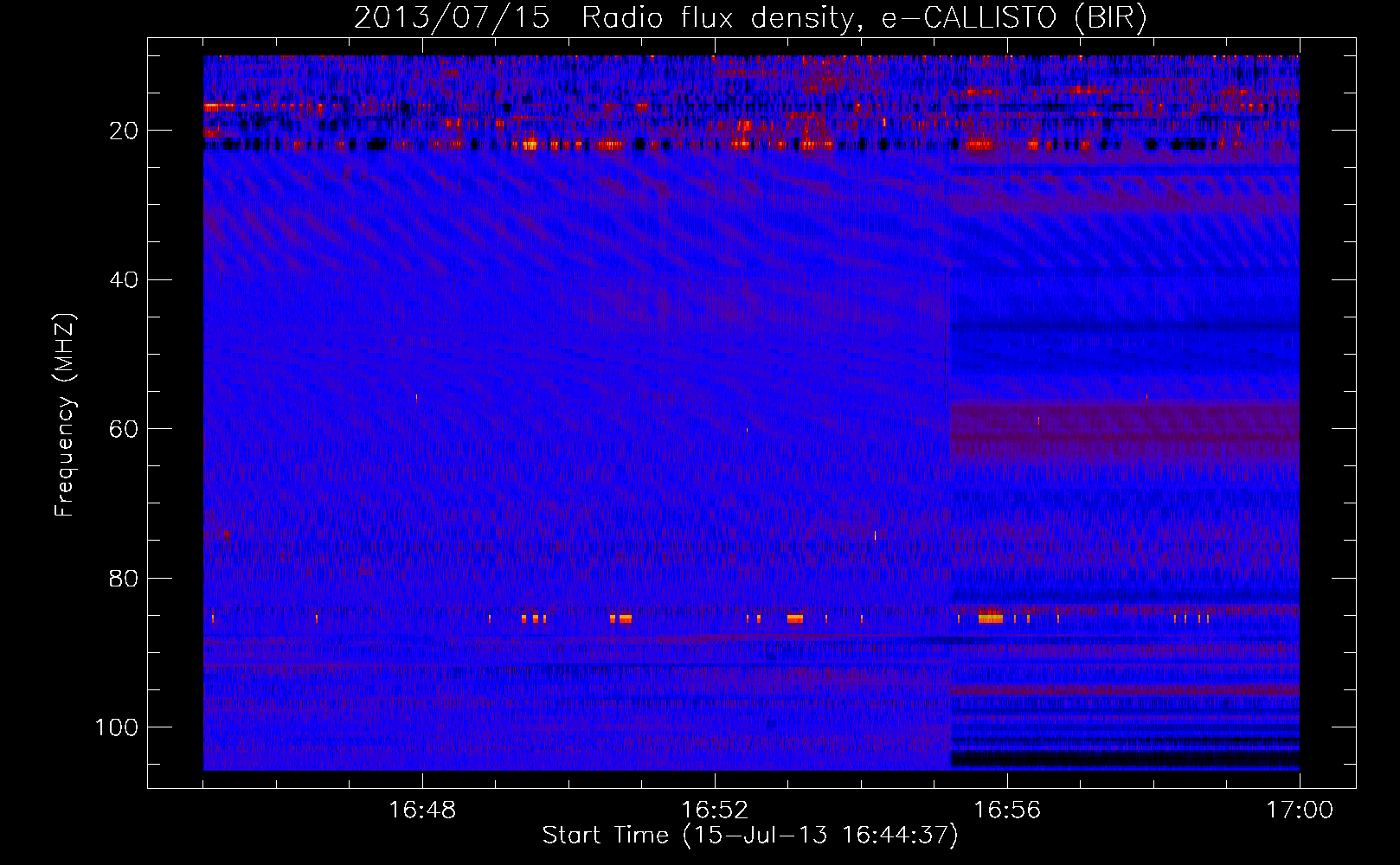Click the 80 frequency tick label
Image resolution: width=1400 pixels, height=865 pixels.
124,578
